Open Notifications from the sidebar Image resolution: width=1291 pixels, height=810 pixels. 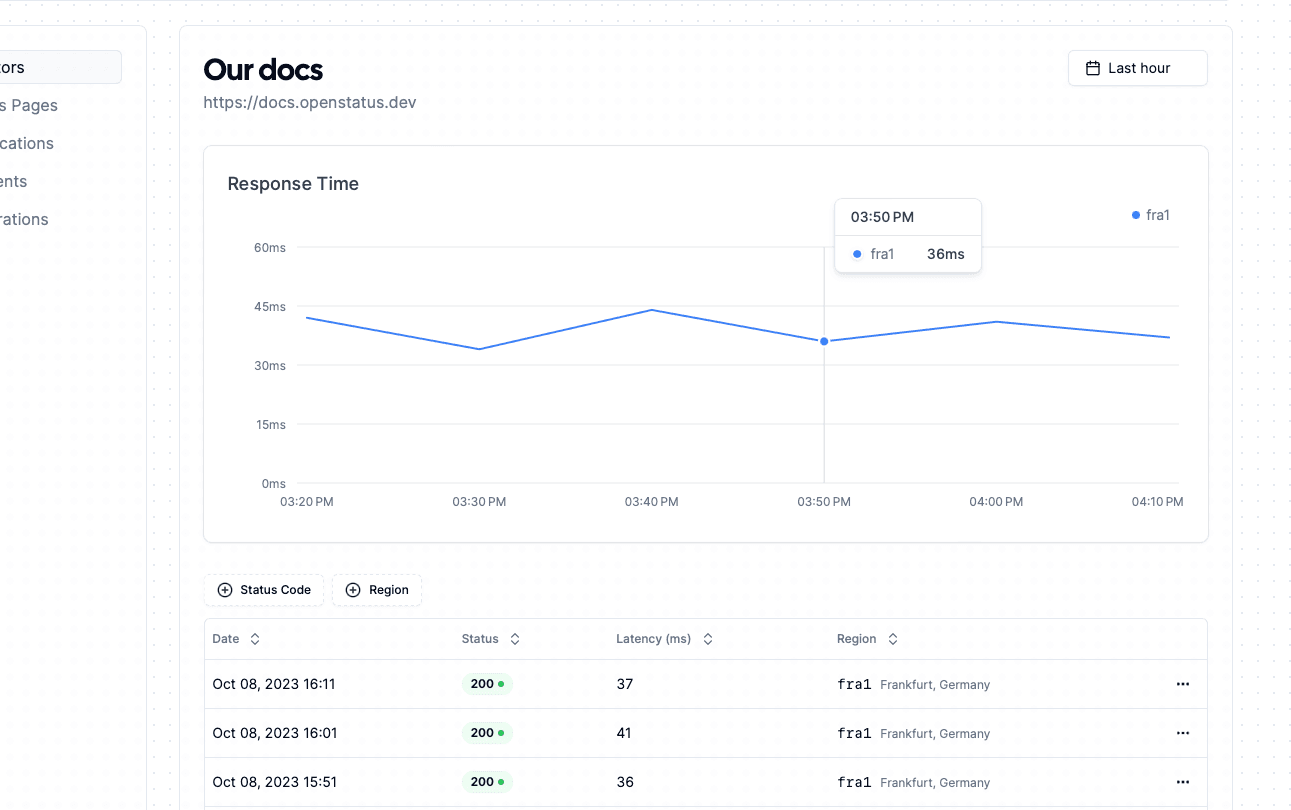click(x=26, y=143)
